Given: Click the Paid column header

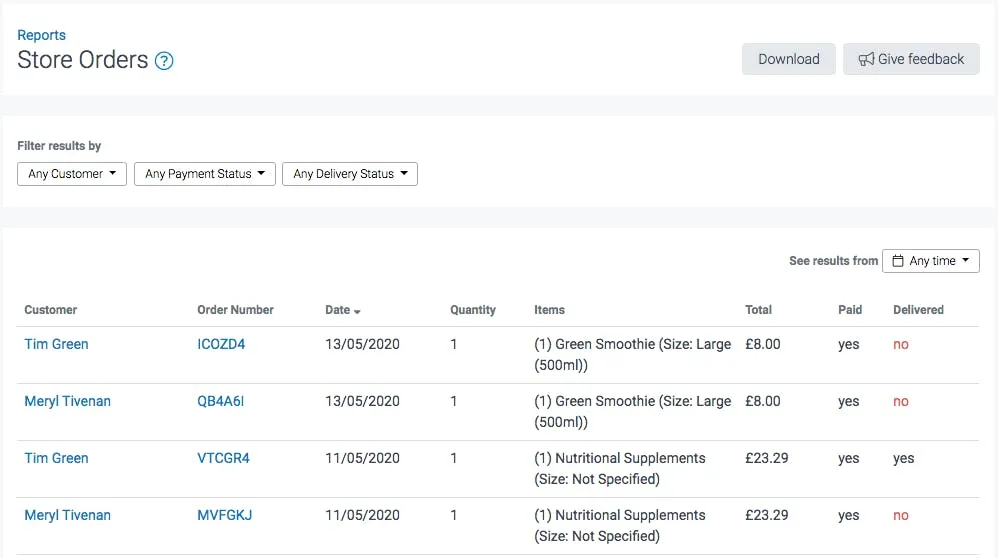Looking at the screenshot, I should click(850, 310).
